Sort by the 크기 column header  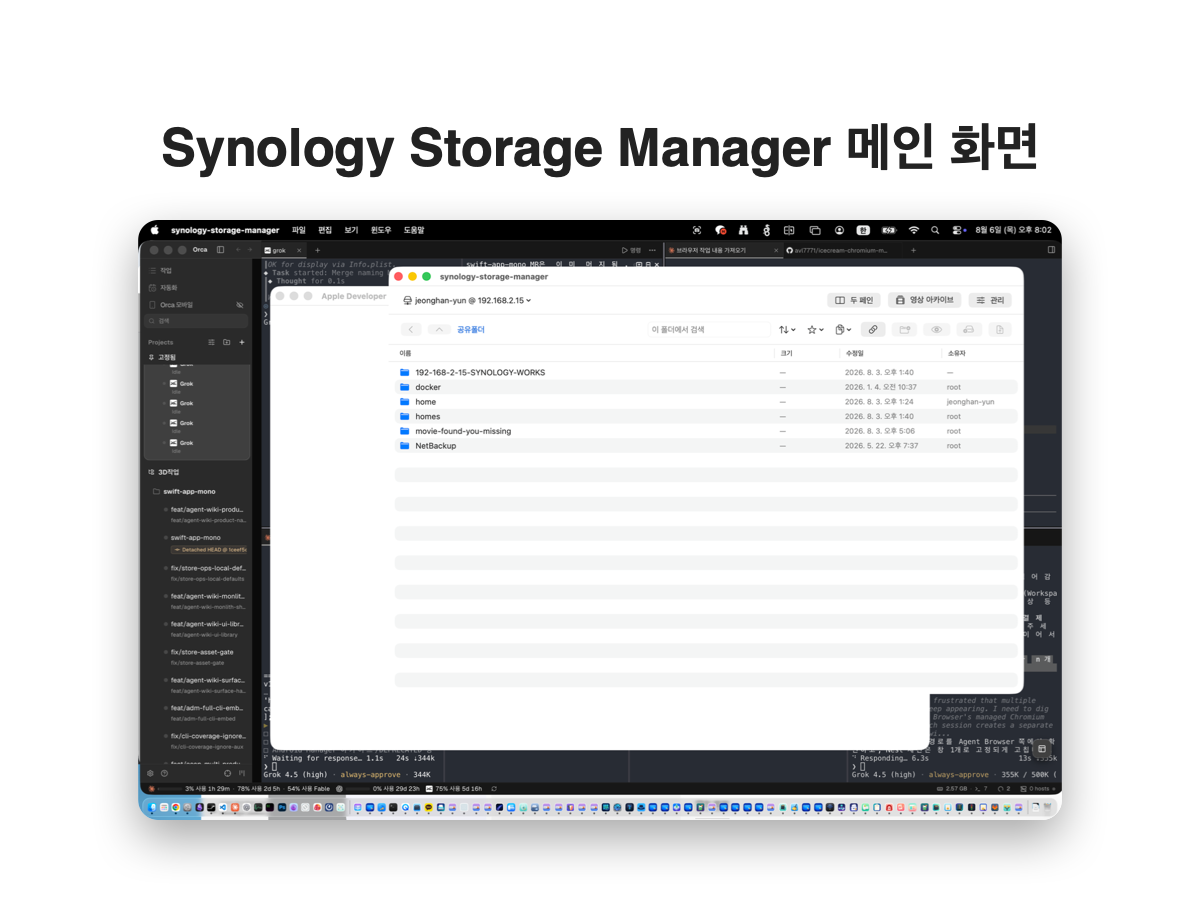[786, 353]
